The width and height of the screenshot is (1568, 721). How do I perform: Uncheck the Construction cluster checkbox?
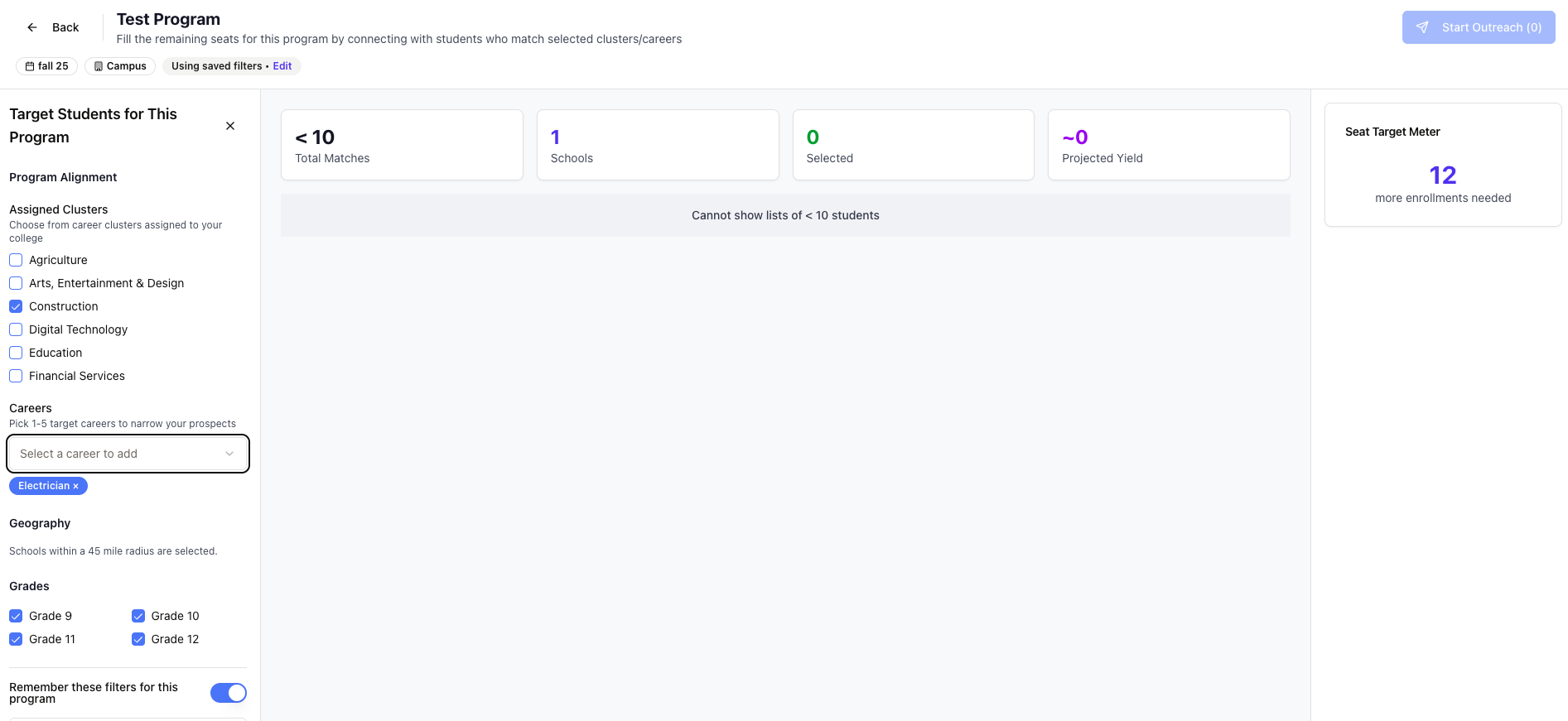point(16,306)
